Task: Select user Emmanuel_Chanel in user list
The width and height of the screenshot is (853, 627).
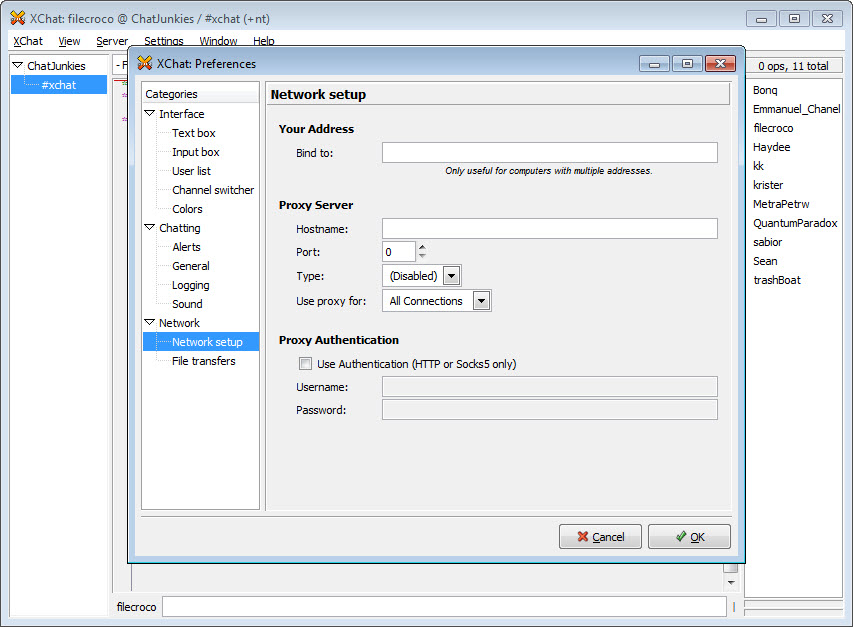Action: click(x=796, y=109)
